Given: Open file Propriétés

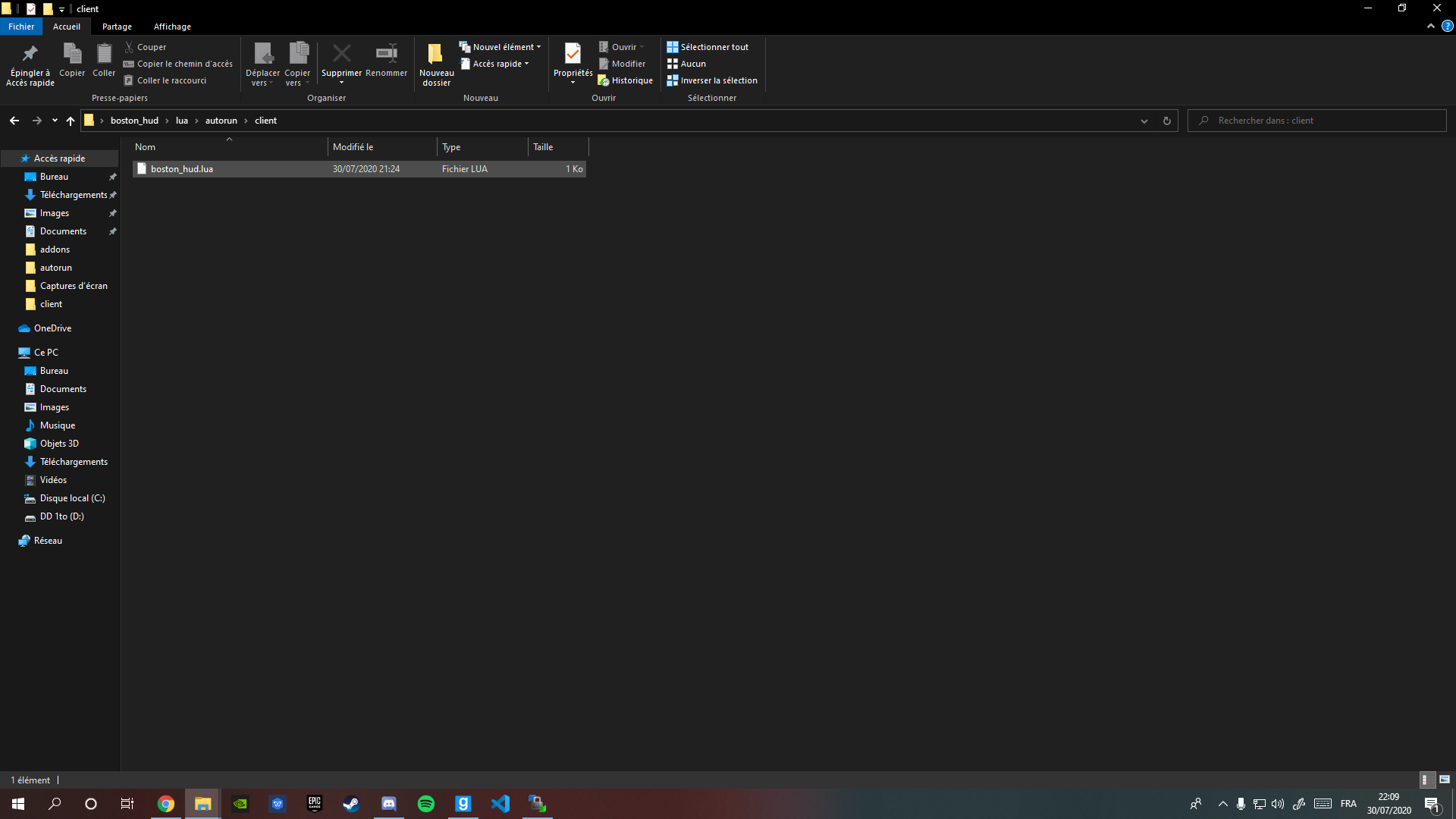Looking at the screenshot, I should [573, 64].
